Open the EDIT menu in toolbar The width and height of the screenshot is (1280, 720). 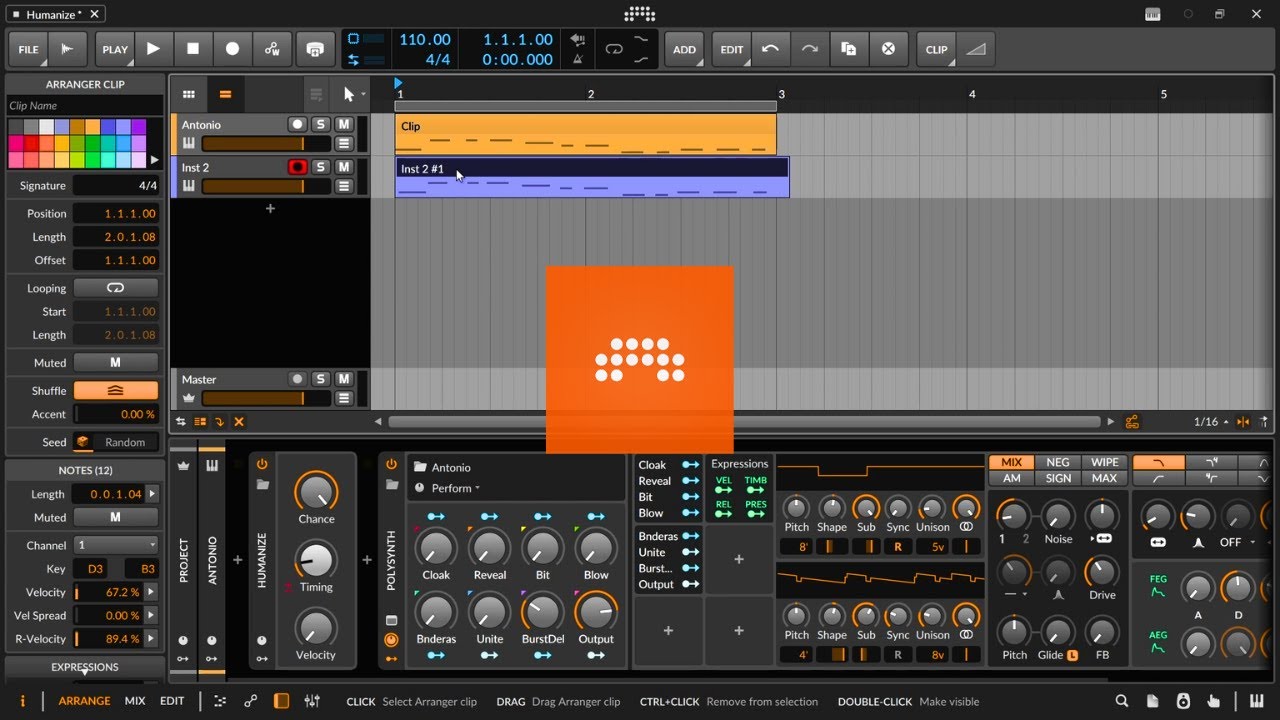click(x=732, y=49)
